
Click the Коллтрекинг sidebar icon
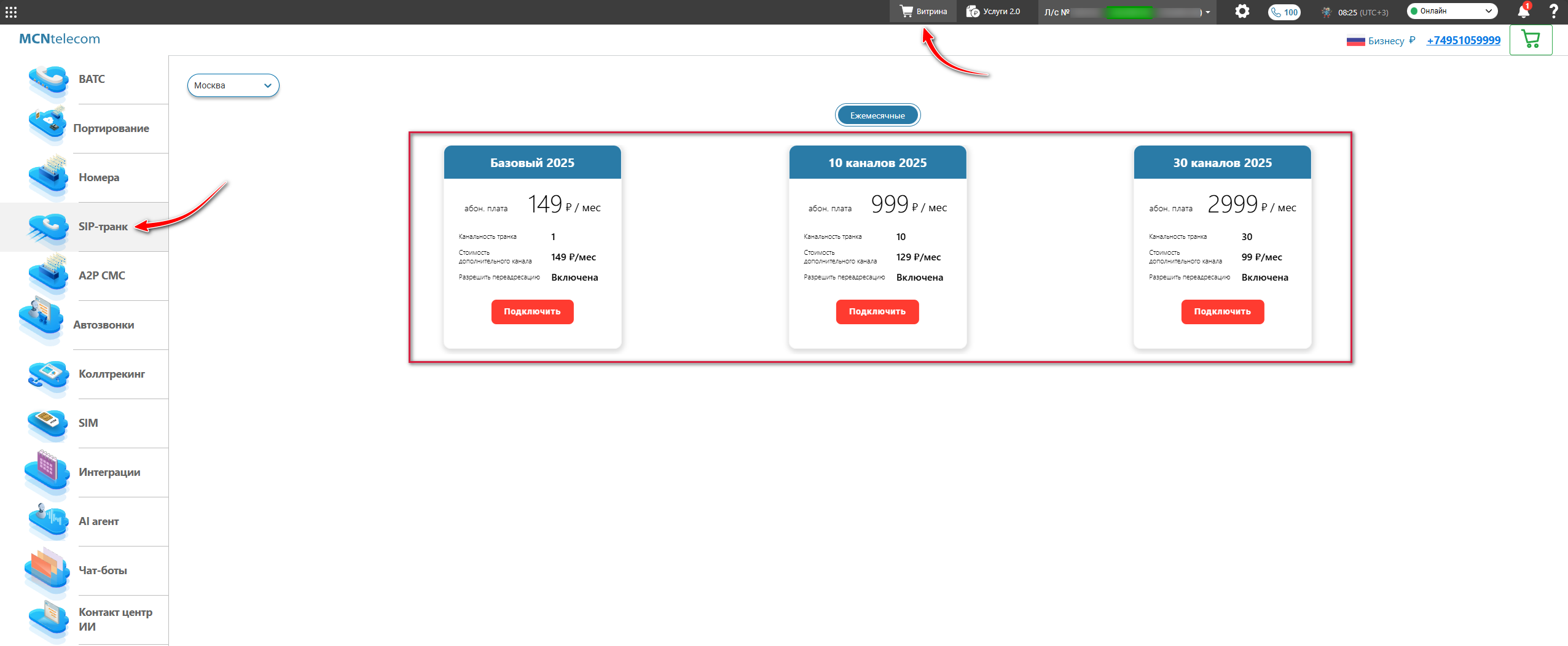point(48,374)
